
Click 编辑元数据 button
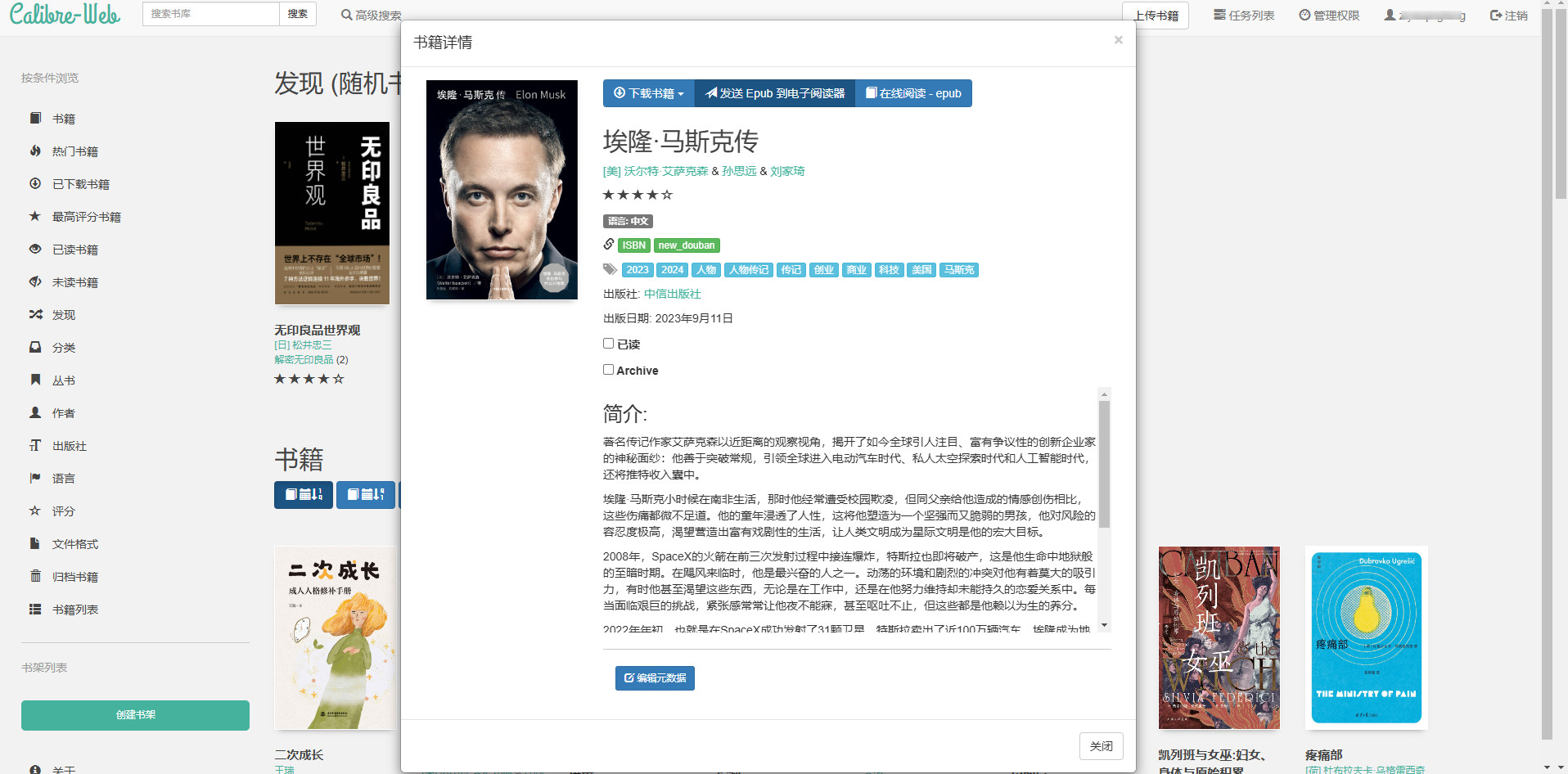point(655,678)
